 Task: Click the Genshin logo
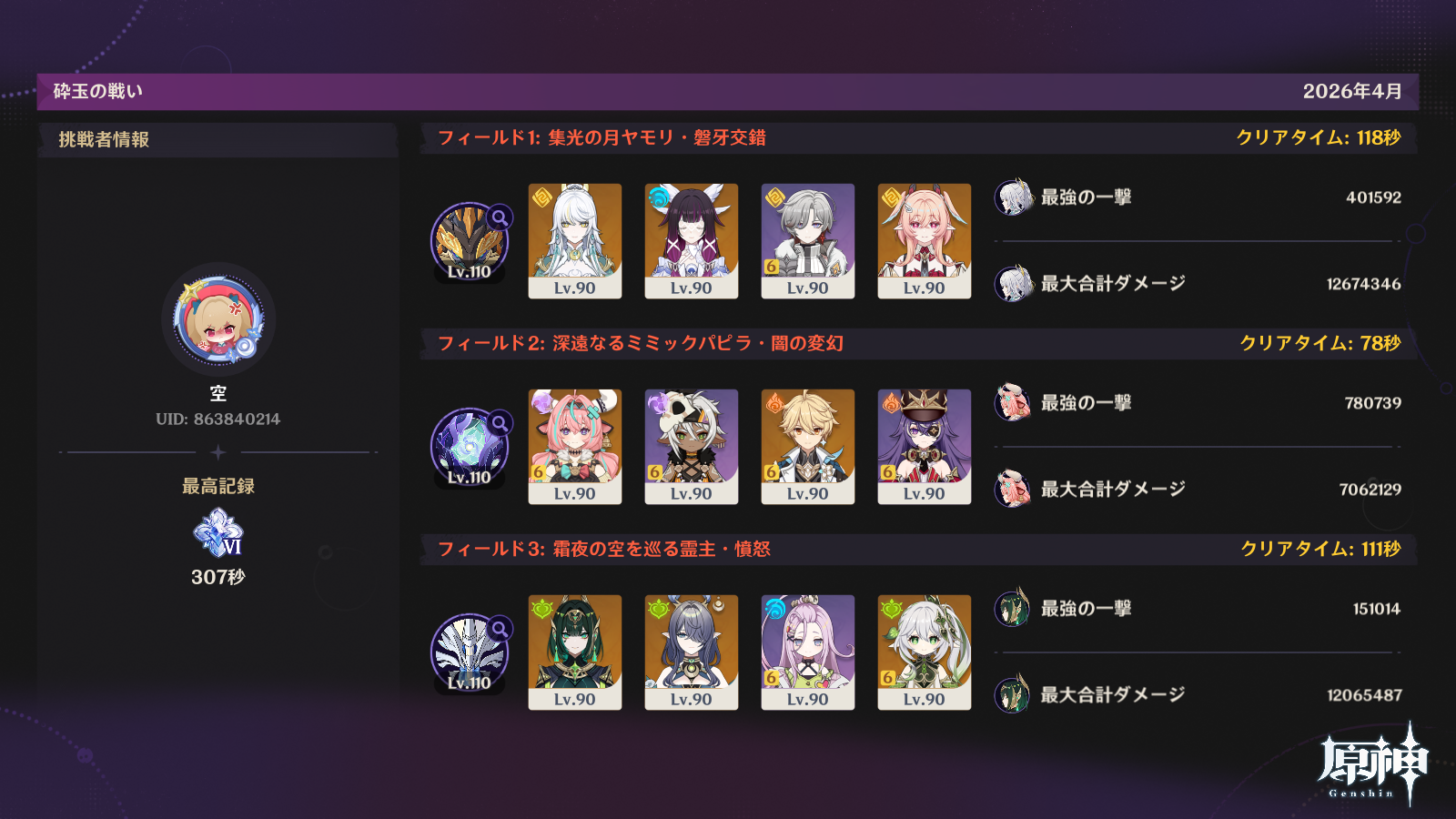tap(1372, 763)
